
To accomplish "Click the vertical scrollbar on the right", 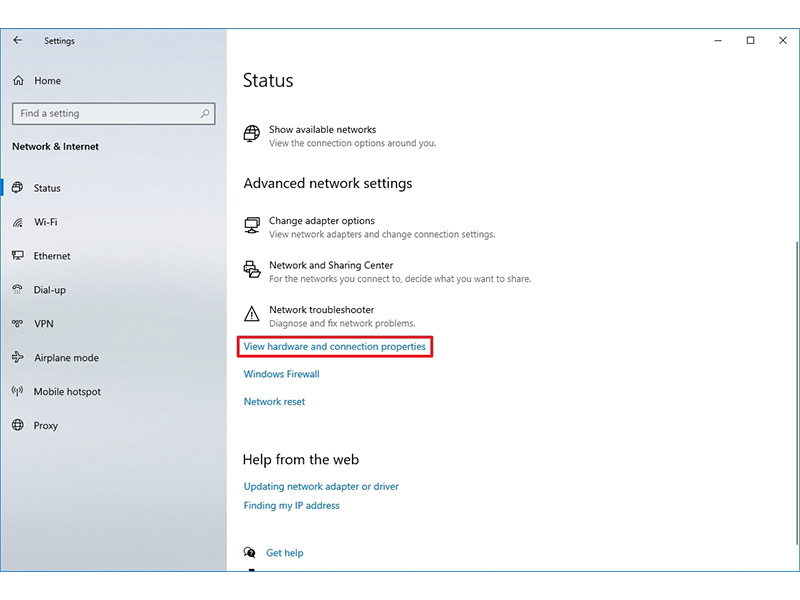I will coord(796,393).
